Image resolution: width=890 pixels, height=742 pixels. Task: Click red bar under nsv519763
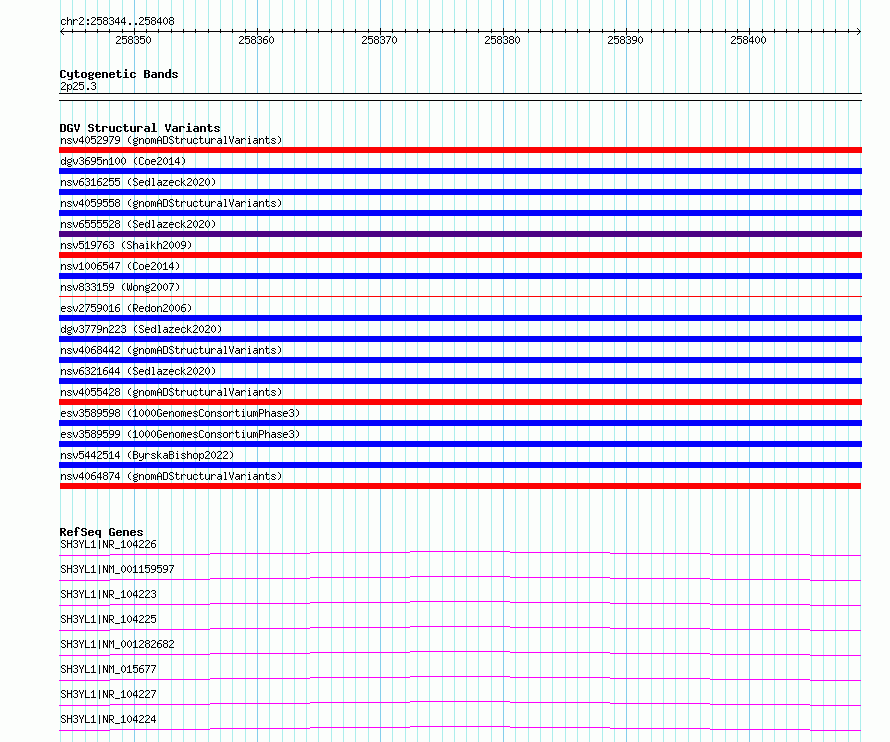(x=460, y=255)
